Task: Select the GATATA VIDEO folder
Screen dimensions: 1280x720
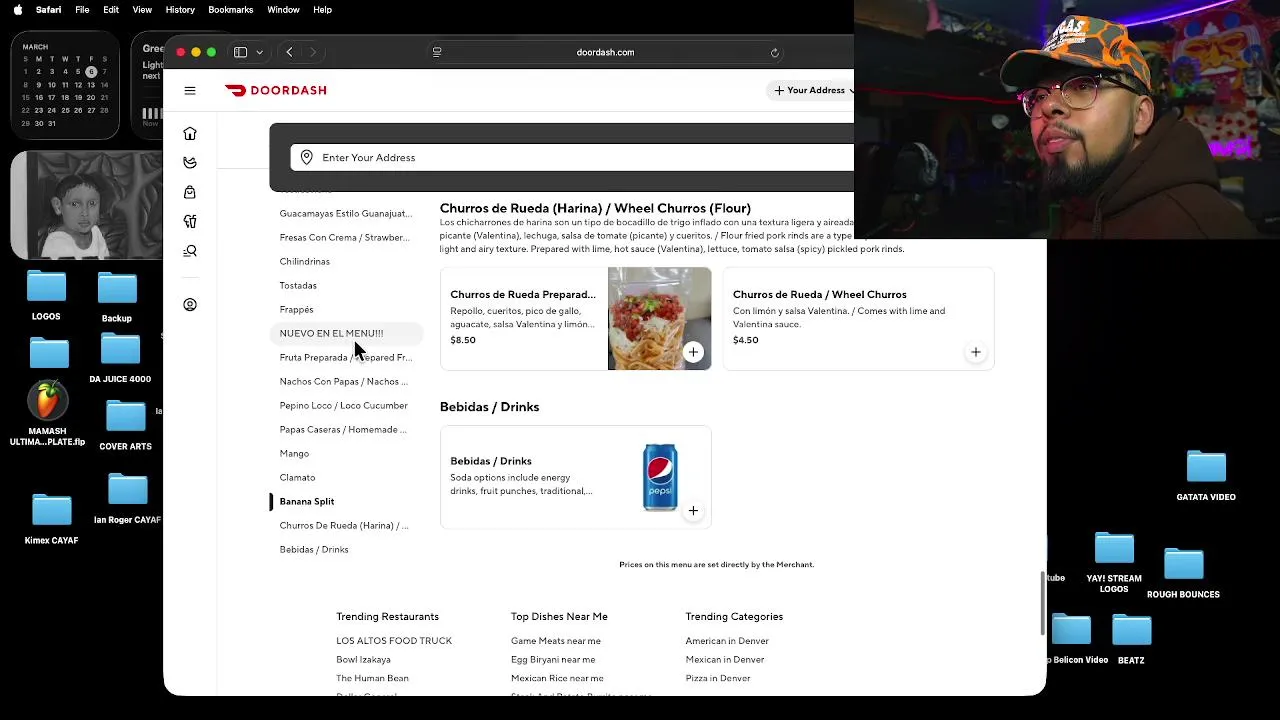Action: pyautogui.click(x=1206, y=475)
